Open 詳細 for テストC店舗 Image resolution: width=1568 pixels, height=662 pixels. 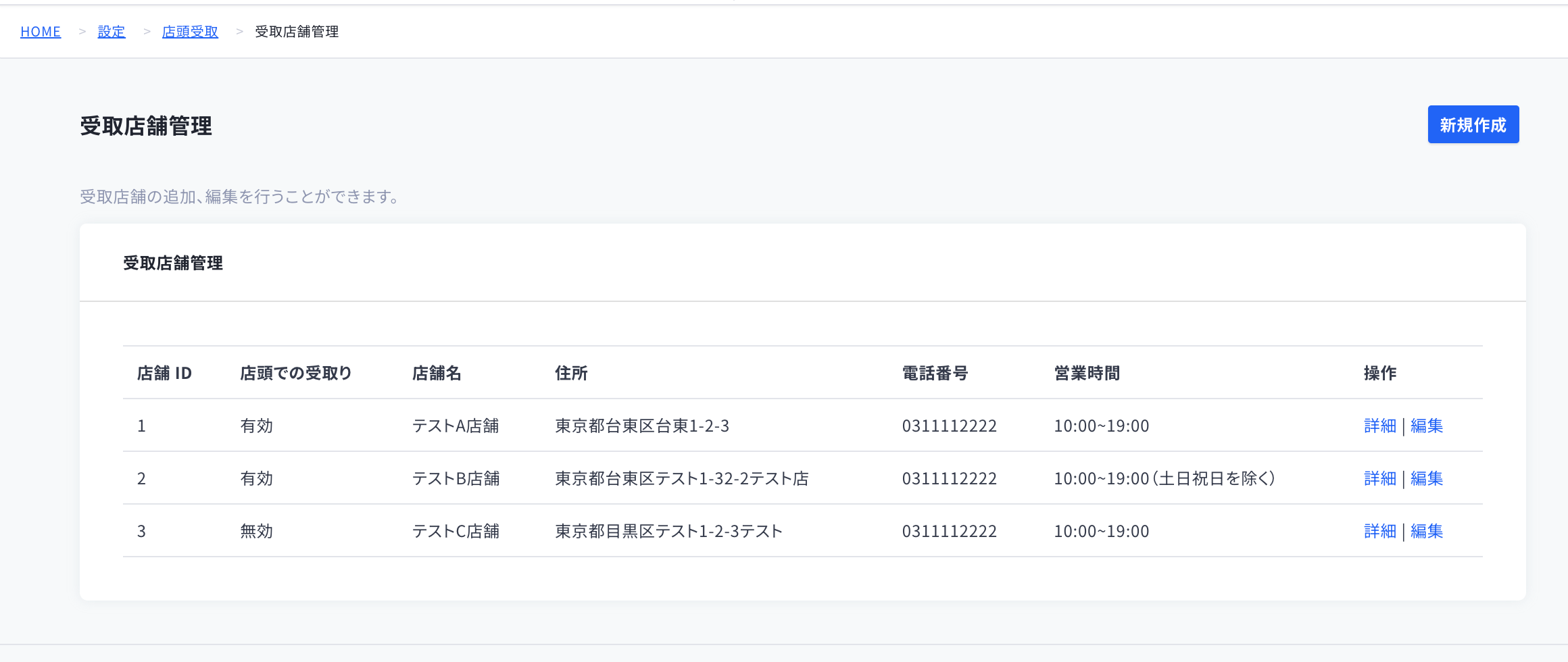pyautogui.click(x=1379, y=531)
